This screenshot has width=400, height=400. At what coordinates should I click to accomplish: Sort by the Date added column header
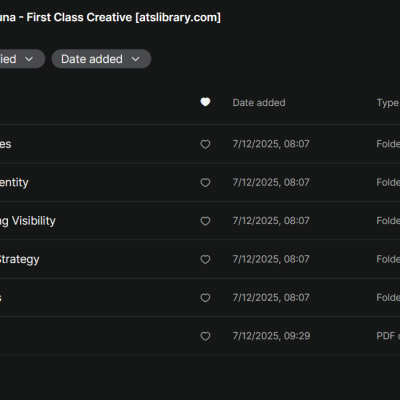click(x=259, y=103)
